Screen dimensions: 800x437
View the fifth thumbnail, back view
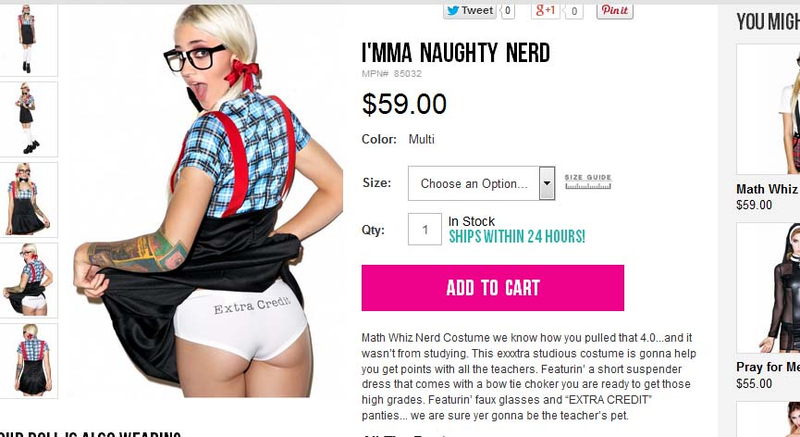[28, 361]
